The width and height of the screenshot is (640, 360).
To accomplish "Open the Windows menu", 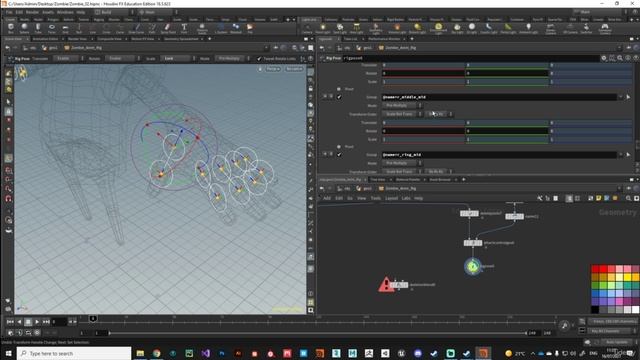I will click(x=65, y=12).
